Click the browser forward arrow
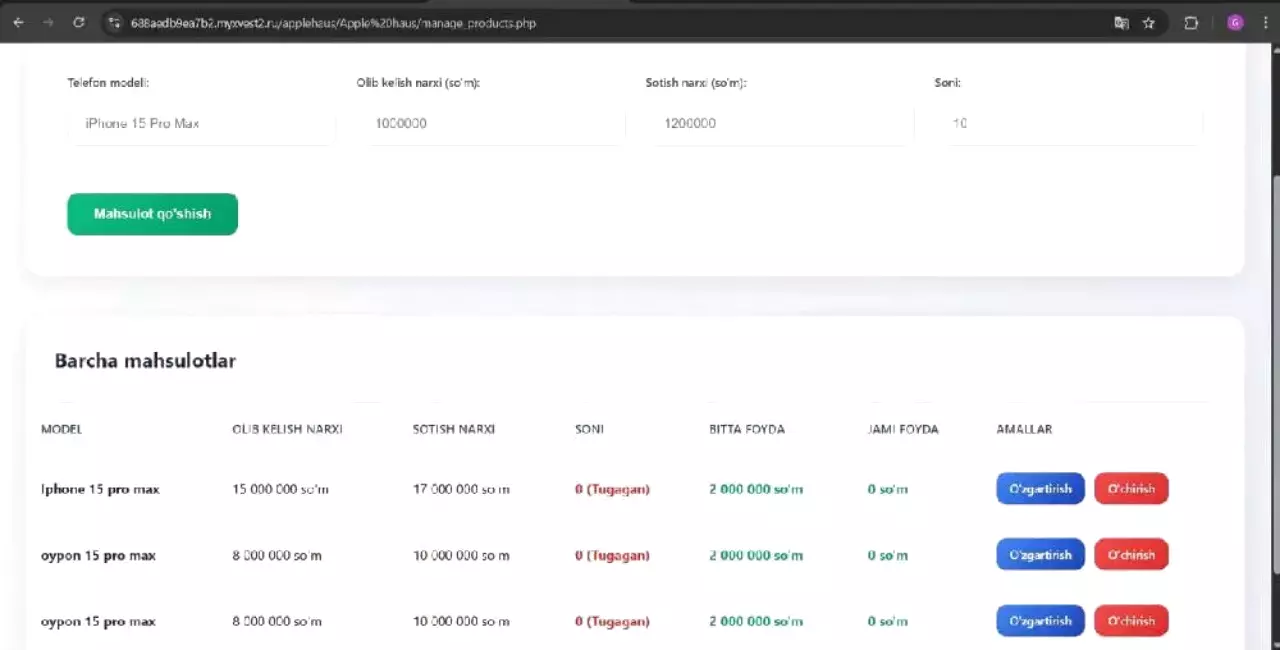 click(48, 22)
